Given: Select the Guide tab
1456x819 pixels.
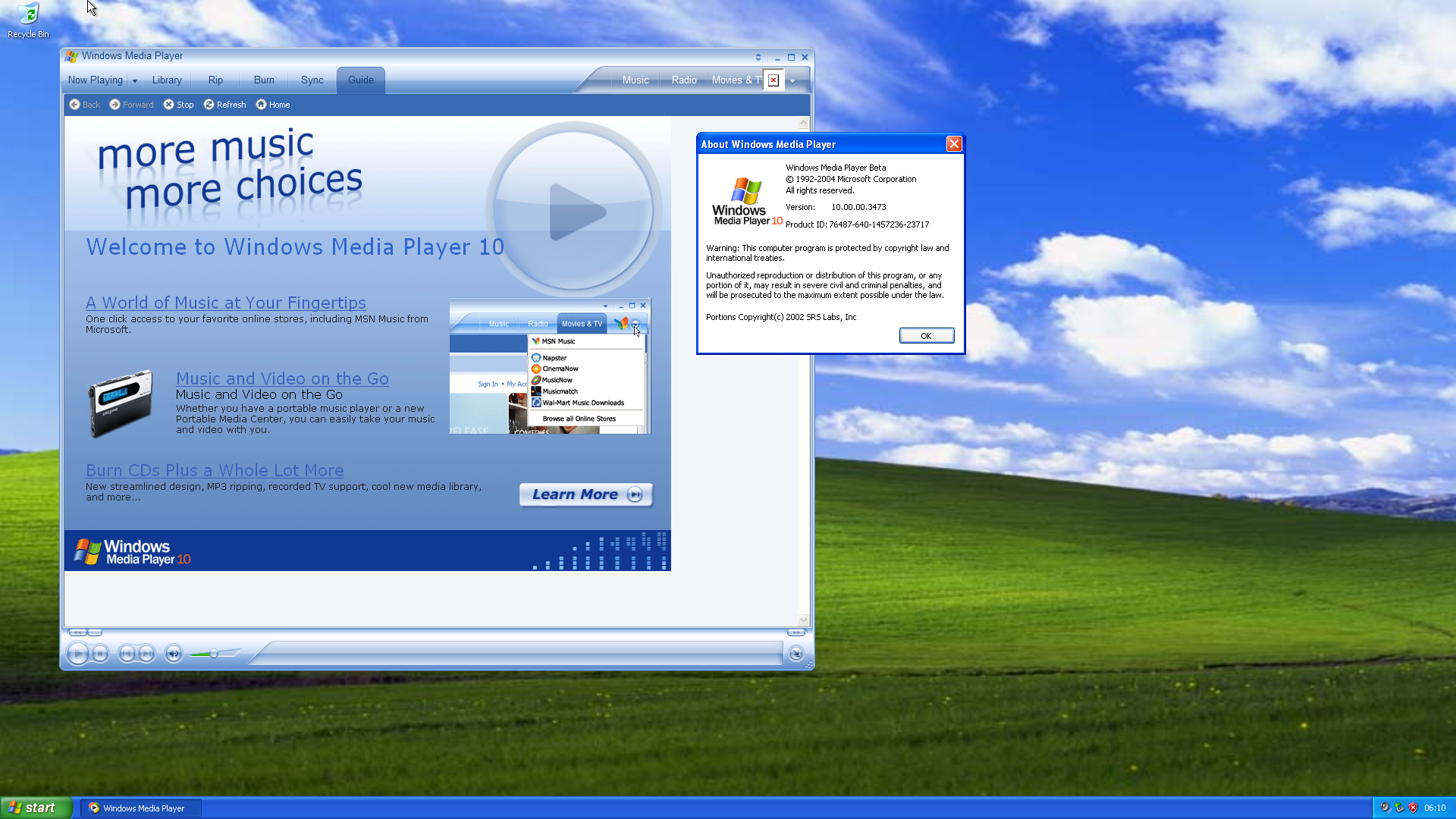Looking at the screenshot, I should click(x=361, y=80).
